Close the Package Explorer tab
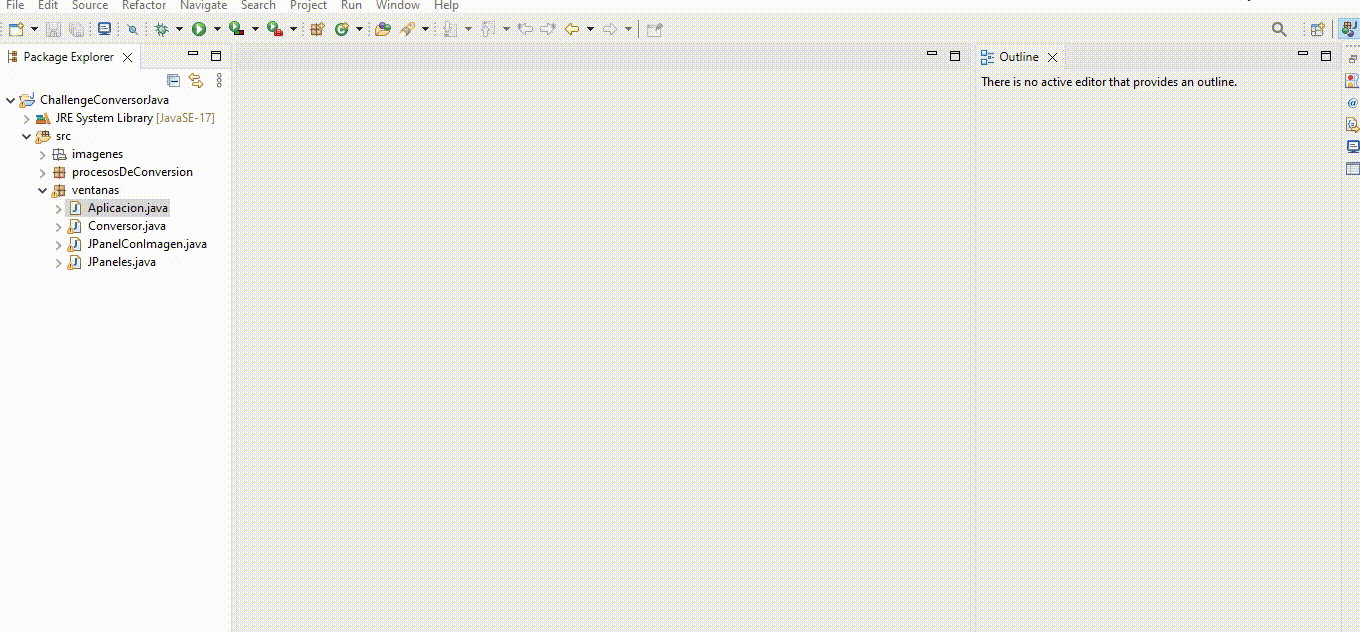This screenshot has height=632, width=1360. tap(127, 57)
